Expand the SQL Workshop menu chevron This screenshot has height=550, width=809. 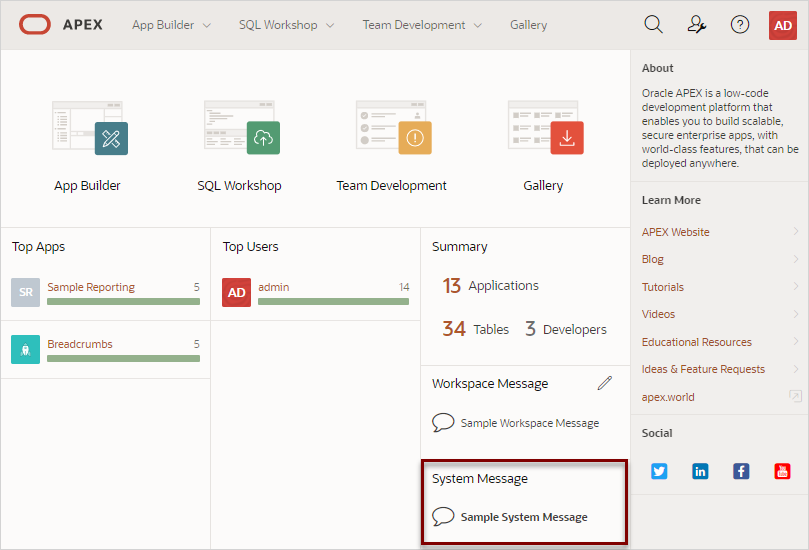pyautogui.click(x=330, y=25)
